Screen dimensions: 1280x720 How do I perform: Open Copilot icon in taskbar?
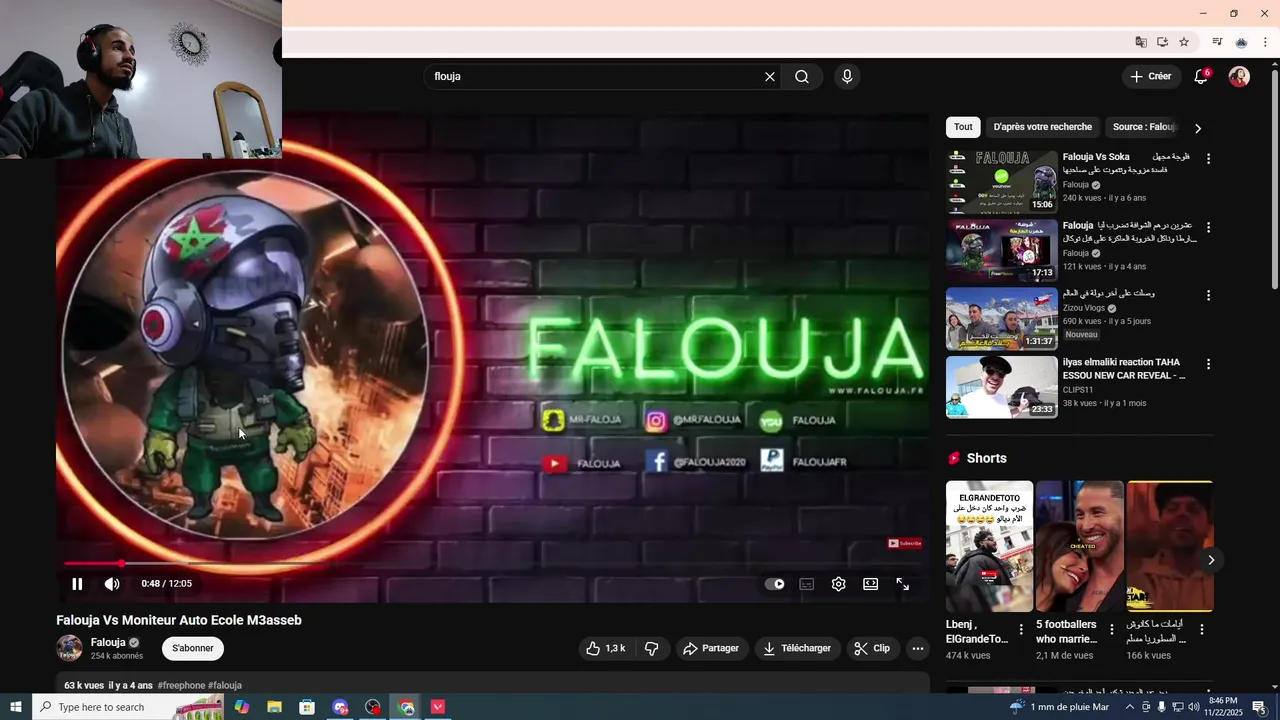242,707
